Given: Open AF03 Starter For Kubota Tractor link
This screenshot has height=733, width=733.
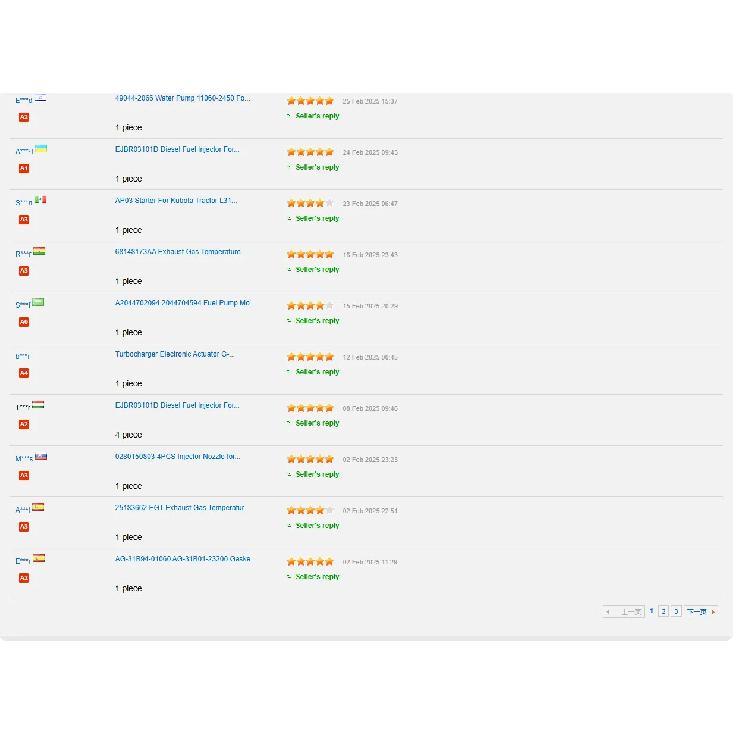Looking at the screenshot, I should 176,200.
